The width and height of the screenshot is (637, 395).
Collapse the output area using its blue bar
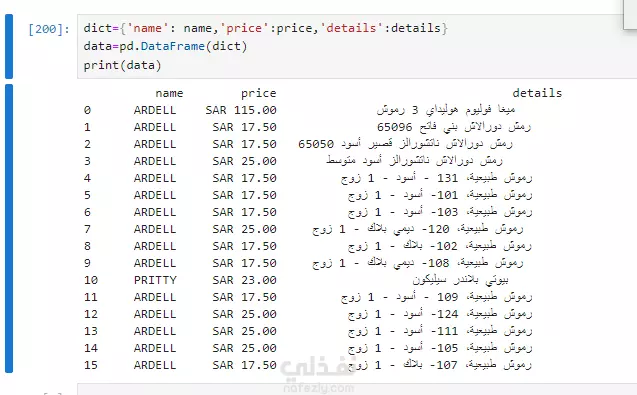(9, 228)
